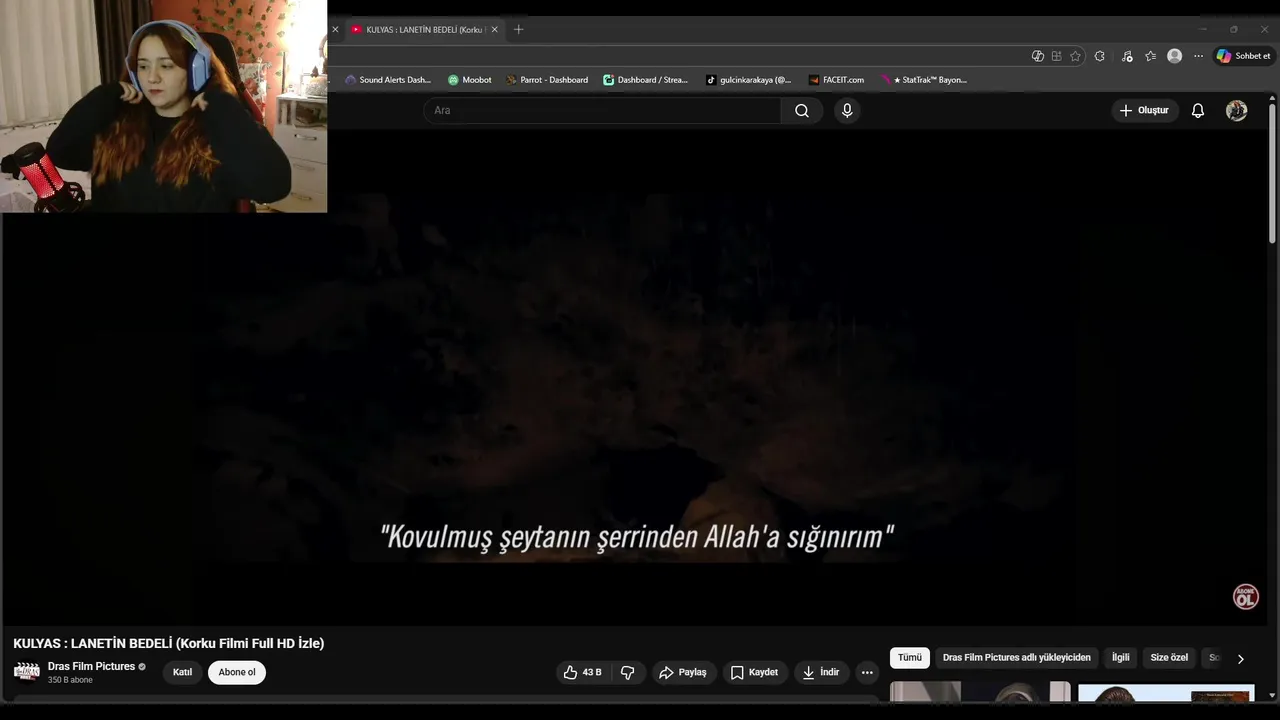Close the KULYAS YouTube tab

click(x=494, y=30)
